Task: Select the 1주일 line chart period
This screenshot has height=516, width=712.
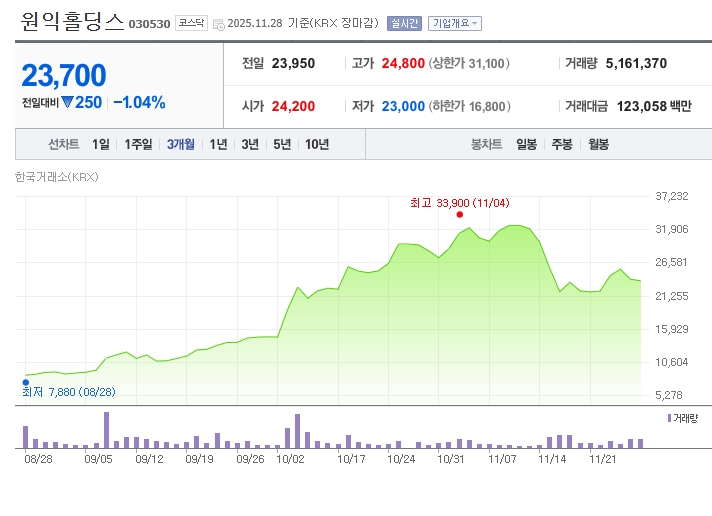Action: coord(139,144)
